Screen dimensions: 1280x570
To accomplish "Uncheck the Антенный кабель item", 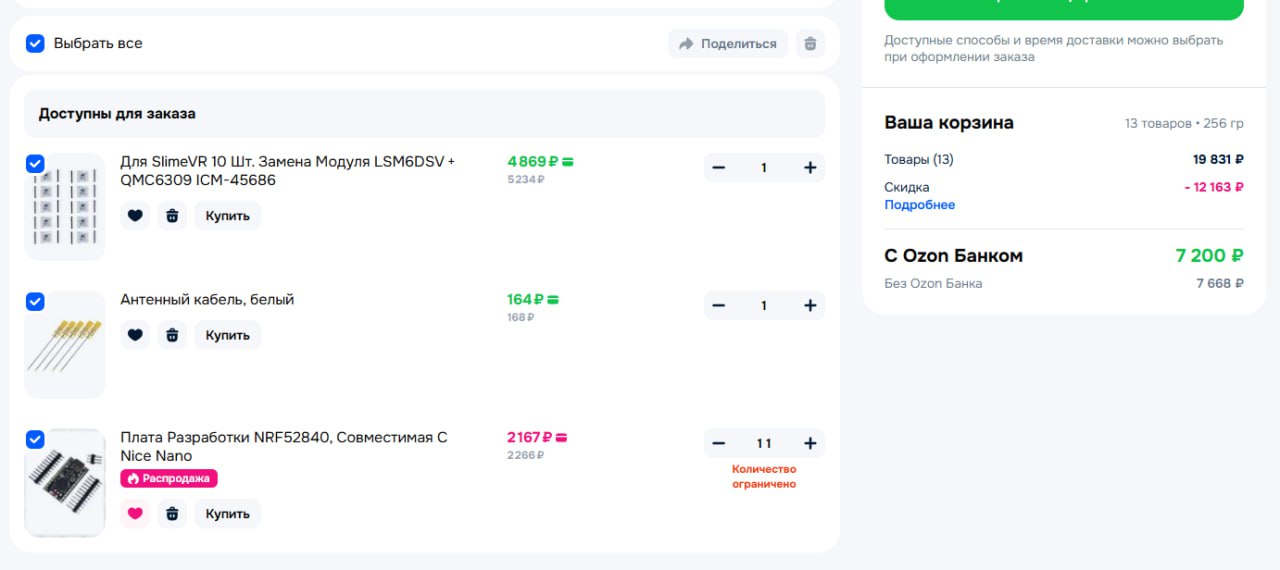I will (x=35, y=301).
